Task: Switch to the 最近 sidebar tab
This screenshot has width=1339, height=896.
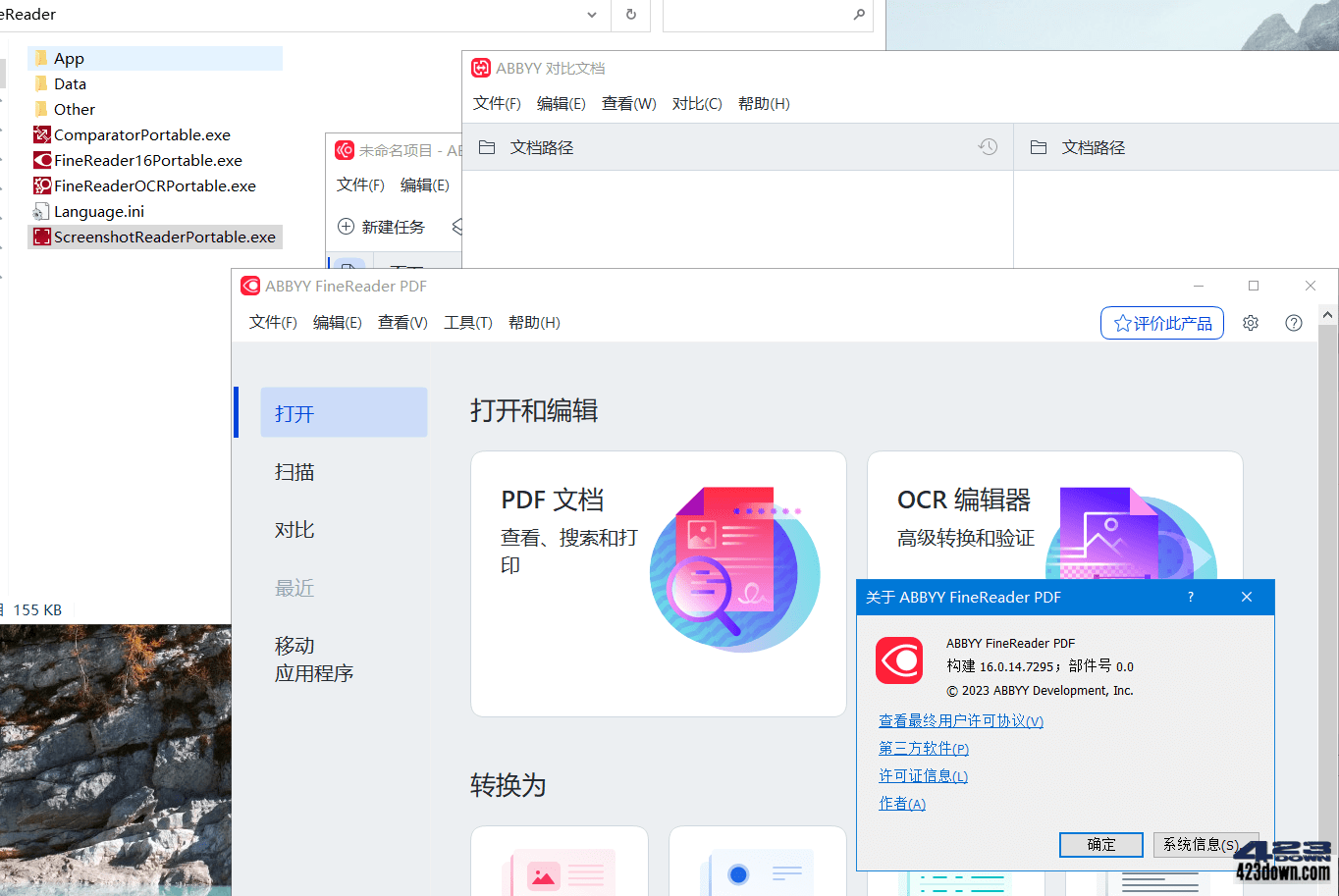Action: point(295,587)
